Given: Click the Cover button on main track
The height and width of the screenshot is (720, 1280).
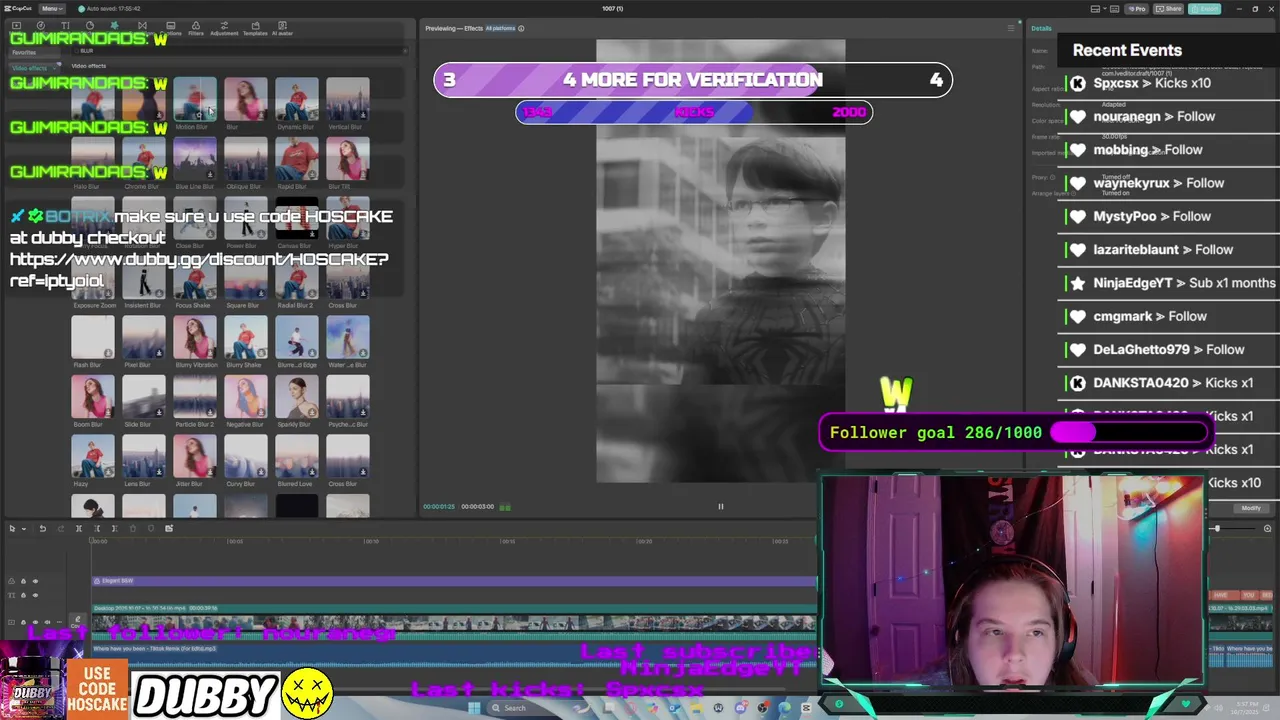Looking at the screenshot, I should point(78,620).
